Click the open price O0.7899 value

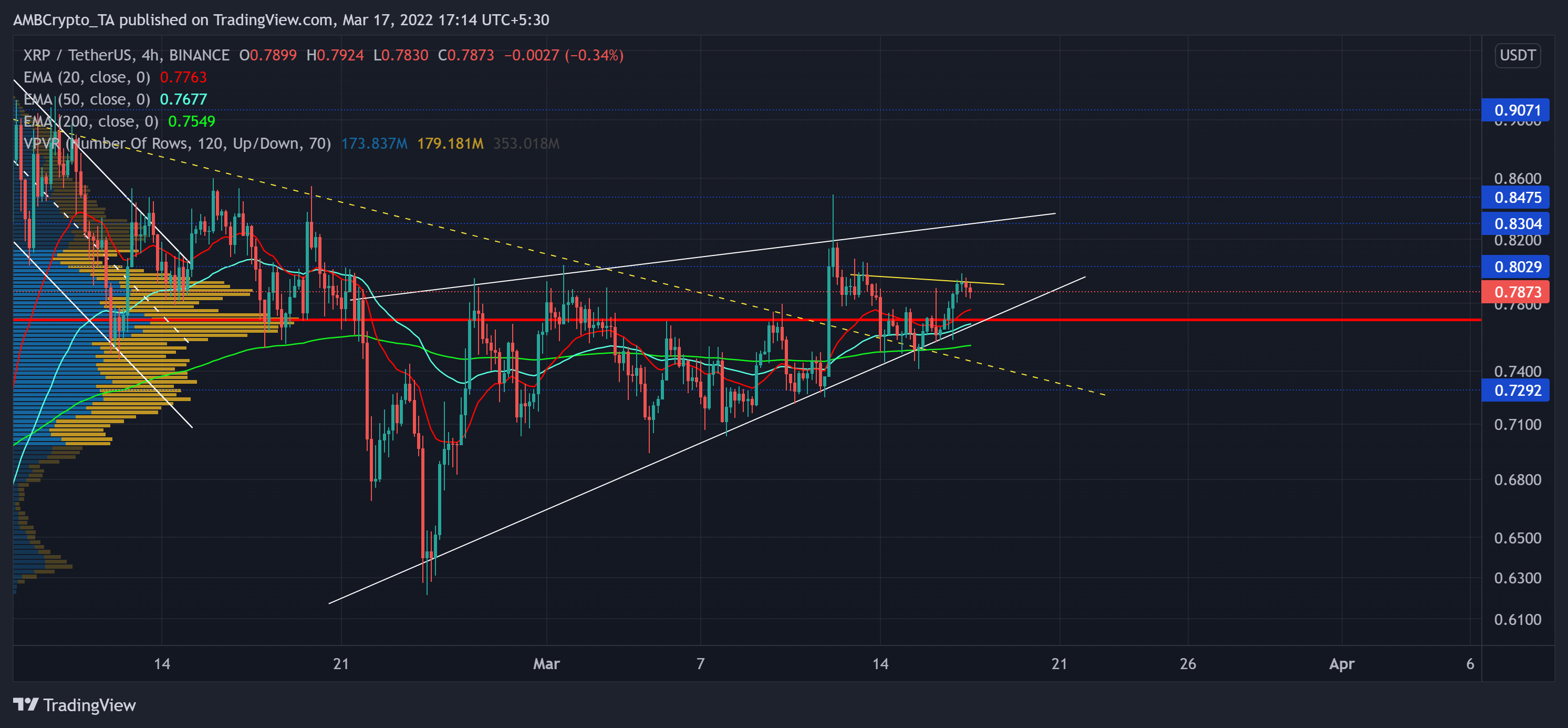(x=268, y=55)
